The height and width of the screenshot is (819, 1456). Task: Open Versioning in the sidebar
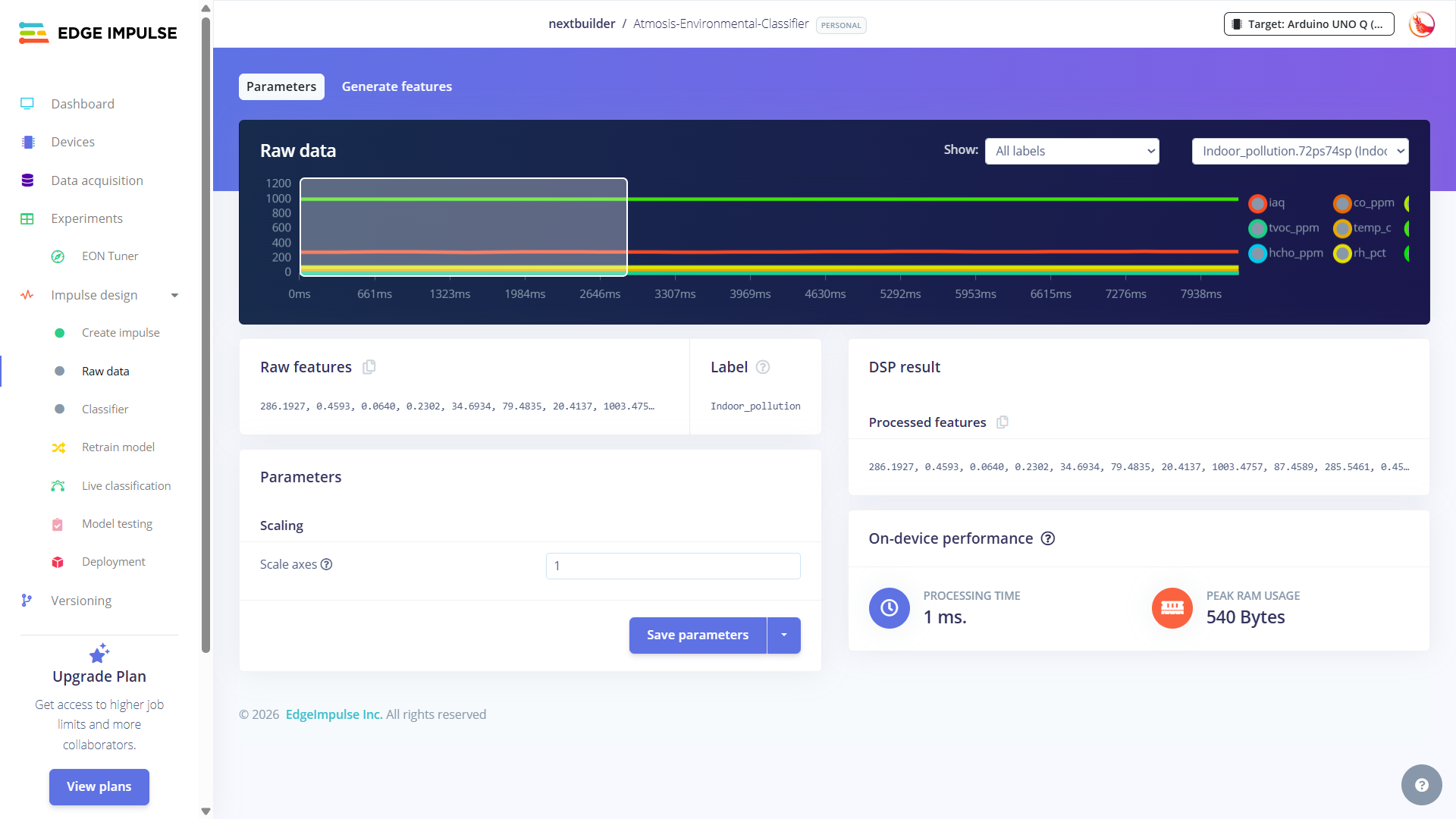point(81,601)
